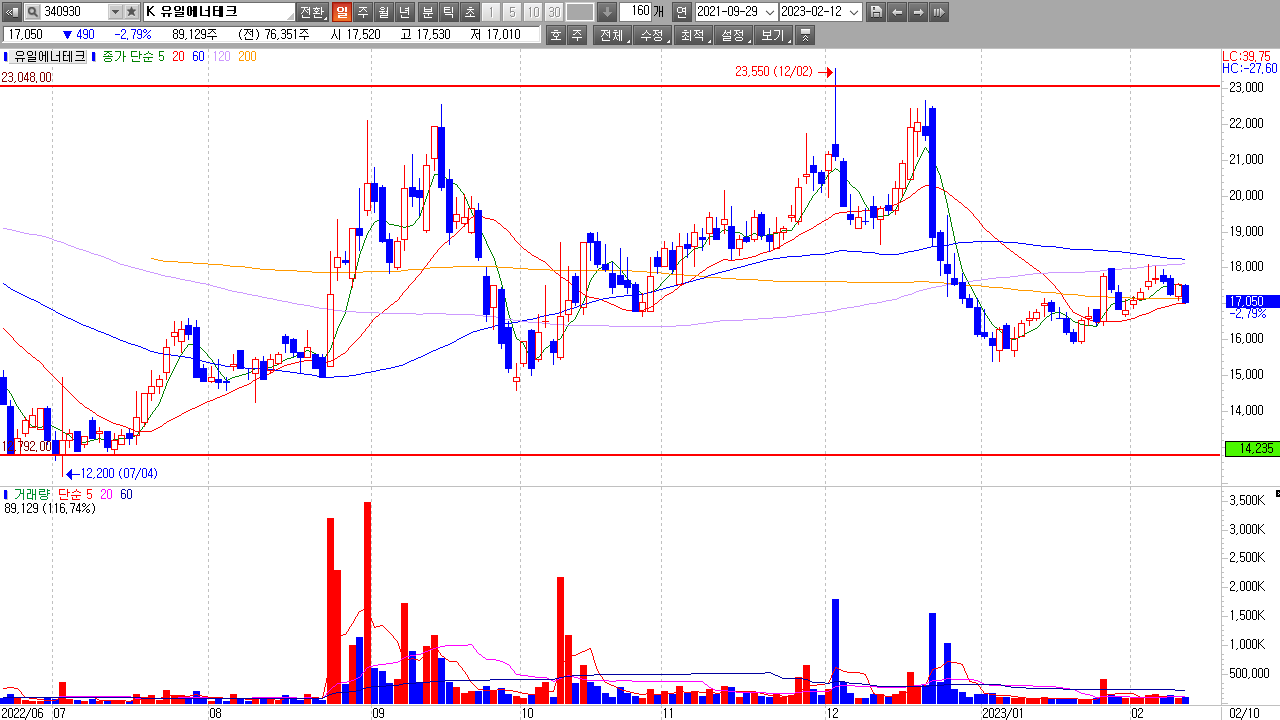The width and height of the screenshot is (1280, 720).
Task: Click the blue marker beside 거래량 volume label
Action: 5,494
